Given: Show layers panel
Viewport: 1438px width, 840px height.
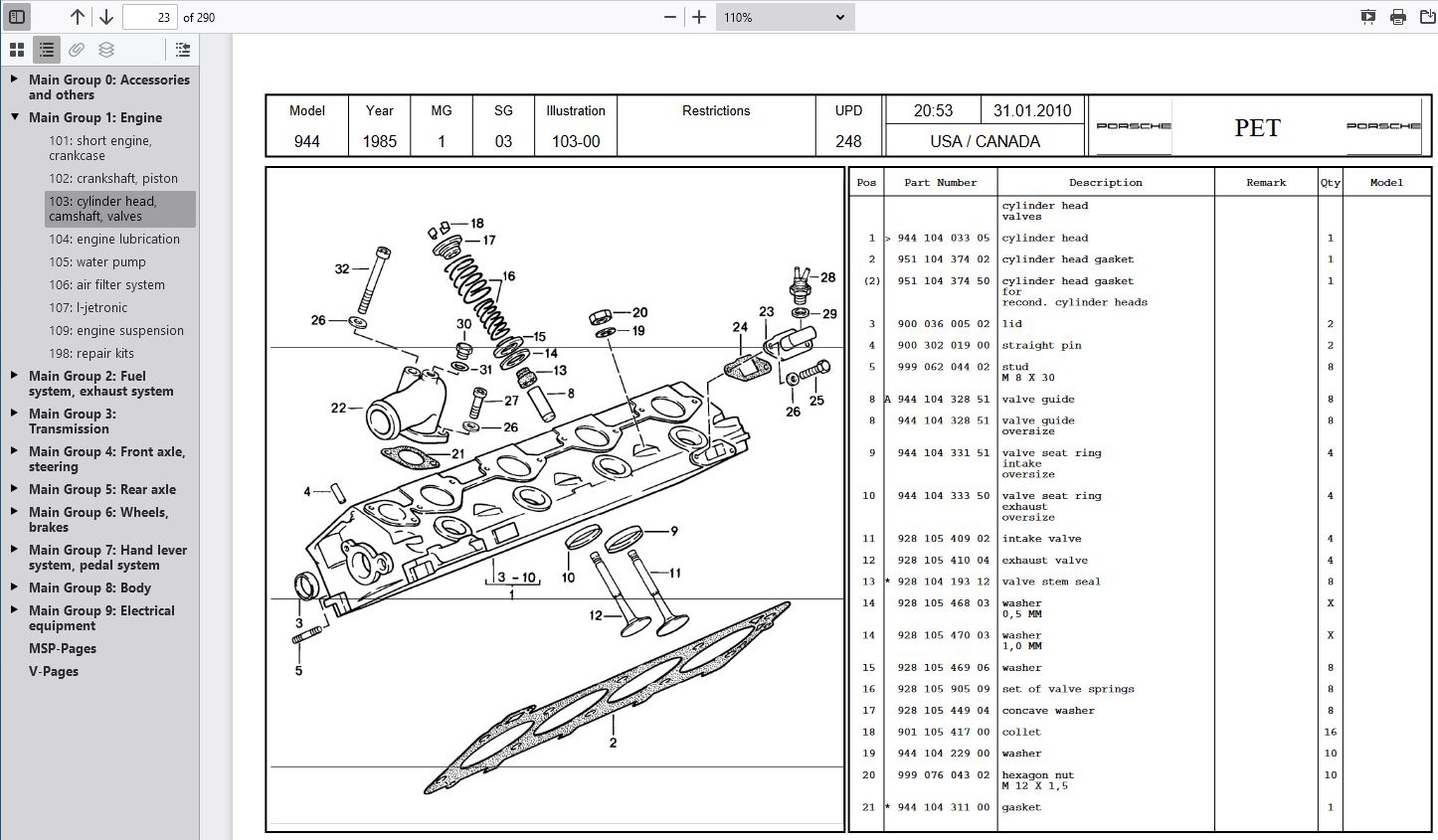Looking at the screenshot, I should click(106, 50).
